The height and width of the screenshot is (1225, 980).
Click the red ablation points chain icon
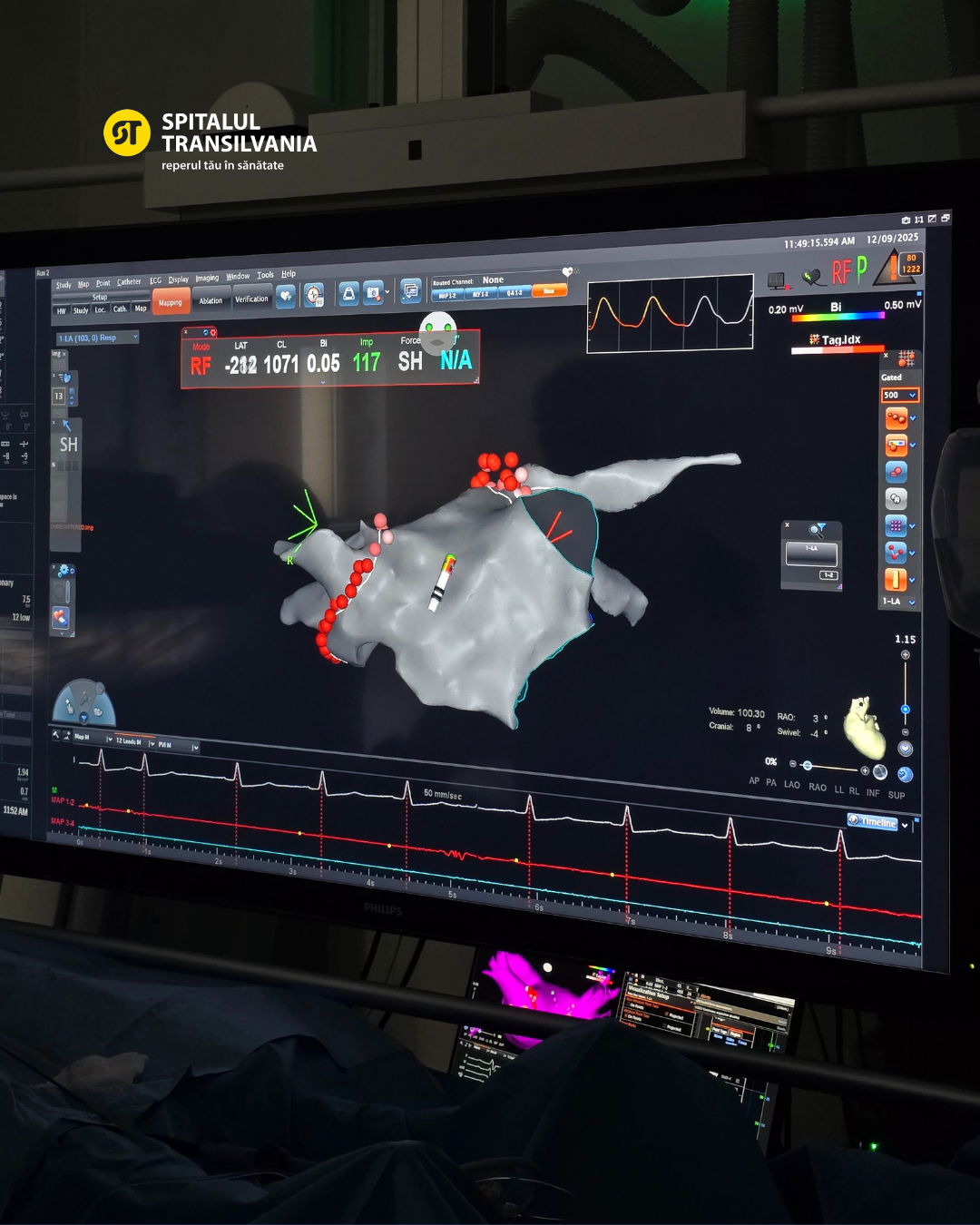[896, 418]
